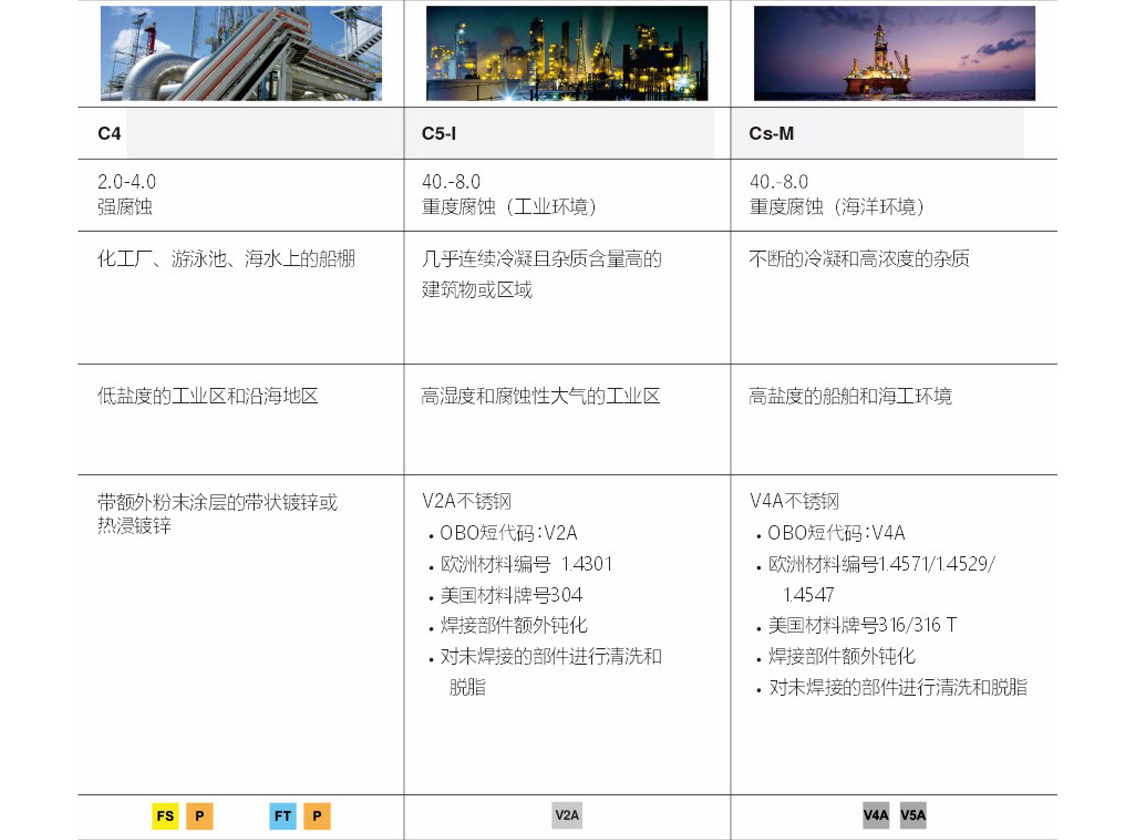Click the 强腐蚀 label under C4
Image resolution: width=1135 pixels, height=840 pixels.
coord(124,207)
